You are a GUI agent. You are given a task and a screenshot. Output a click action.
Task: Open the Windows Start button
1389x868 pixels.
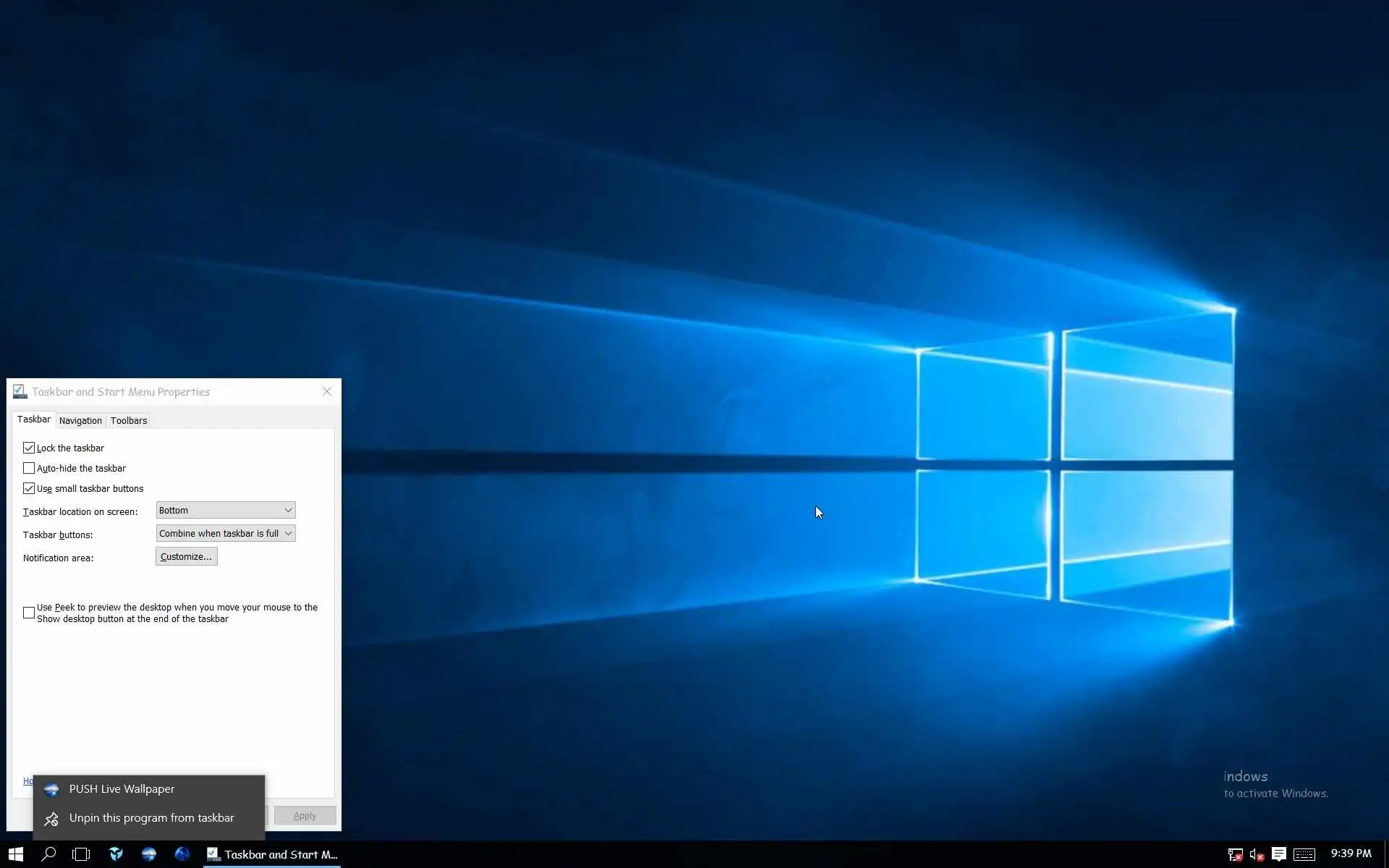pyautogui.click(x=16, y=854)
